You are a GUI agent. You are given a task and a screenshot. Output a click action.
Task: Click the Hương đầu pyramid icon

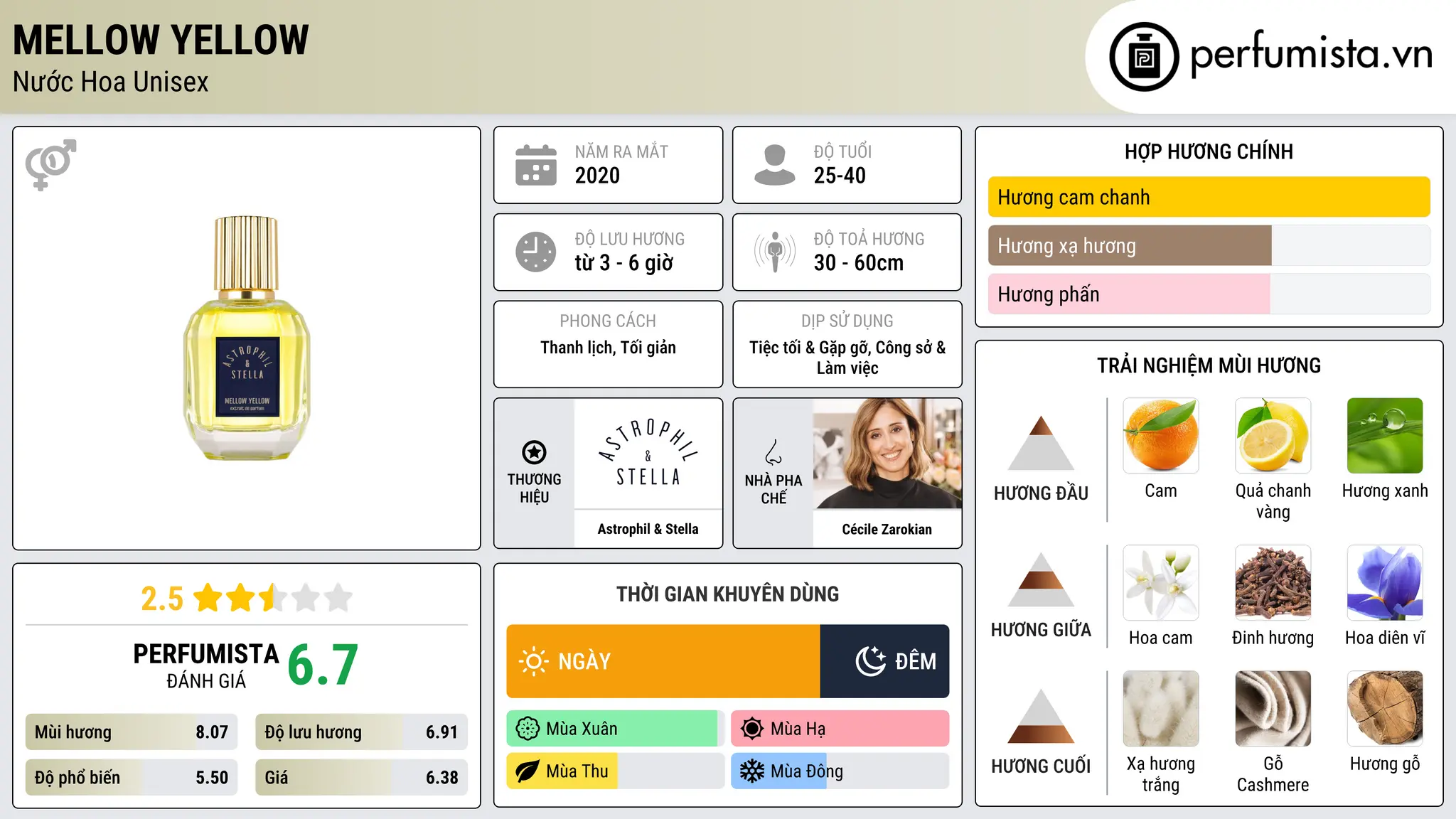click(1041, 443)
